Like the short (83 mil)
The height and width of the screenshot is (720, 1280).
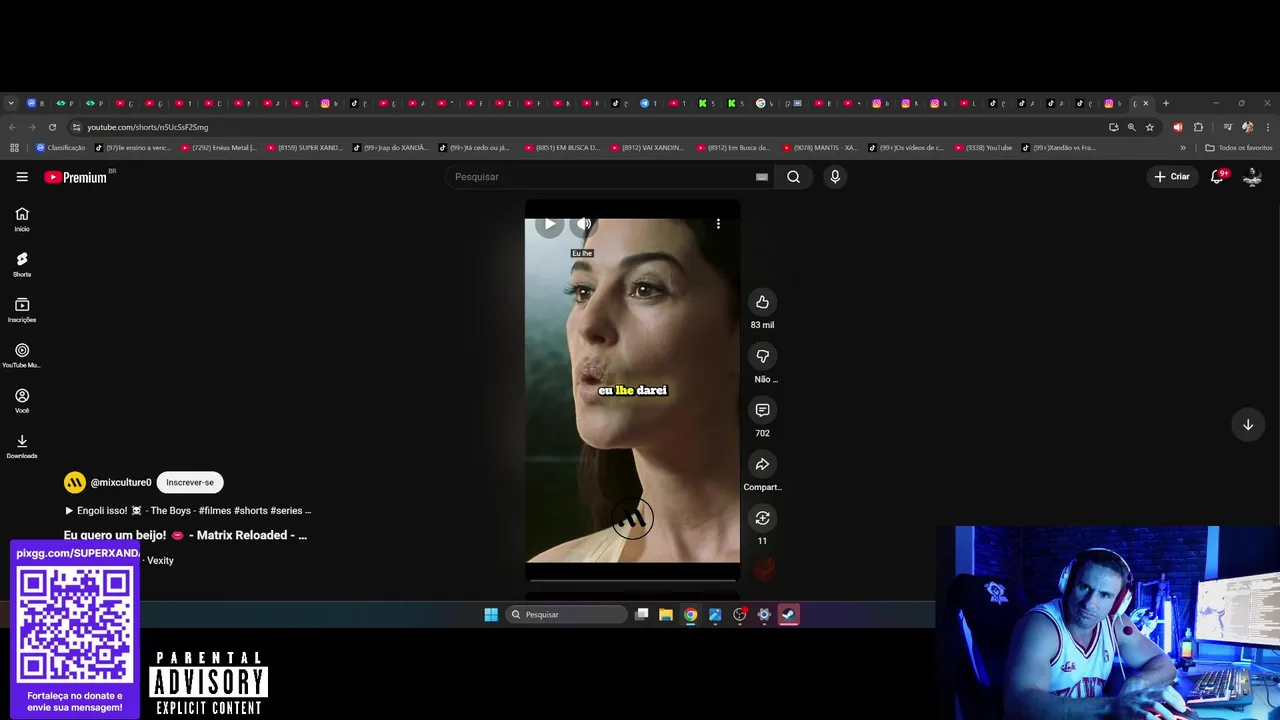(762, 302)
